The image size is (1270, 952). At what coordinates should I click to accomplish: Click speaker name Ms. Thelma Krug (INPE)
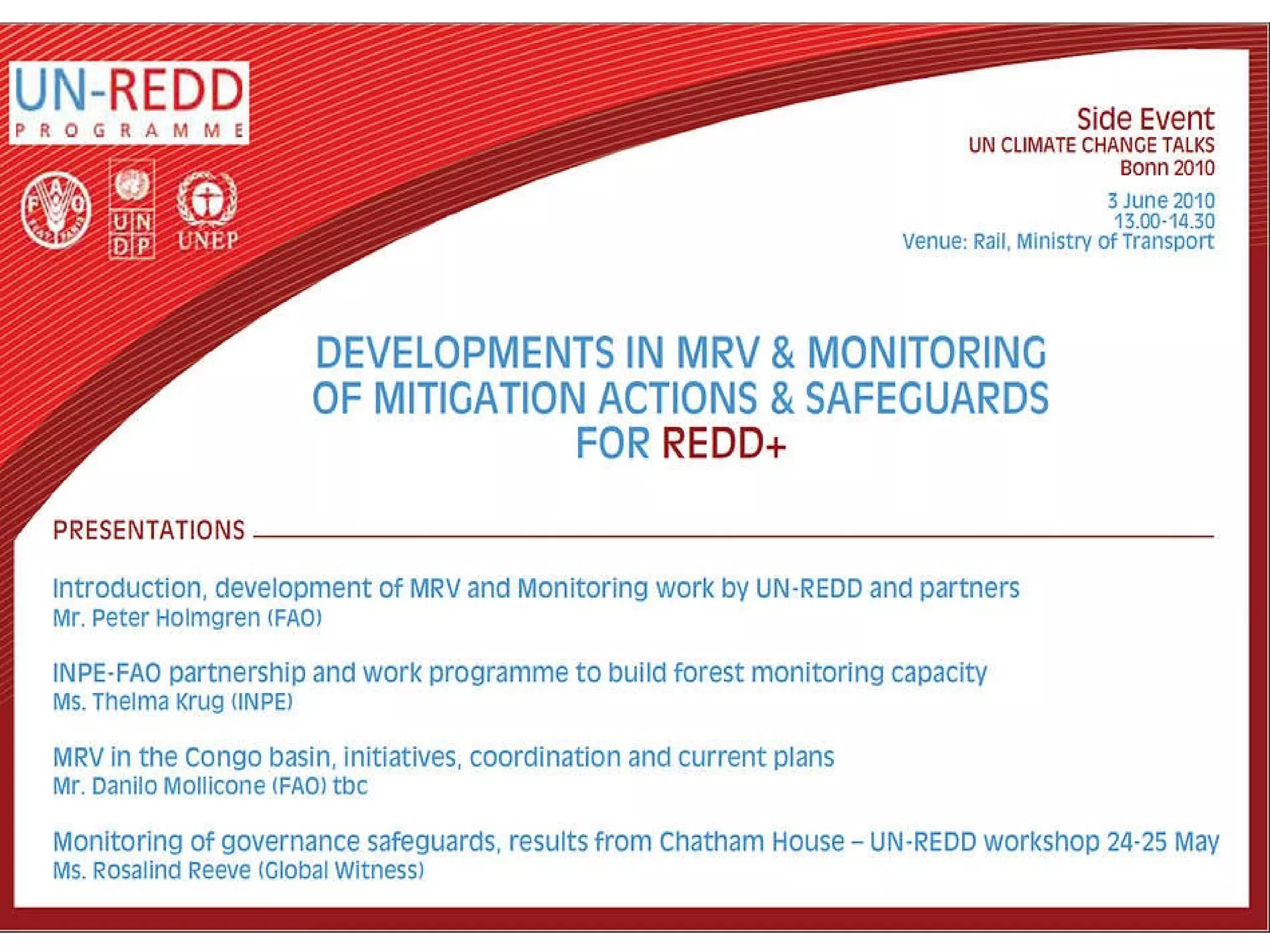coord(172,702)
